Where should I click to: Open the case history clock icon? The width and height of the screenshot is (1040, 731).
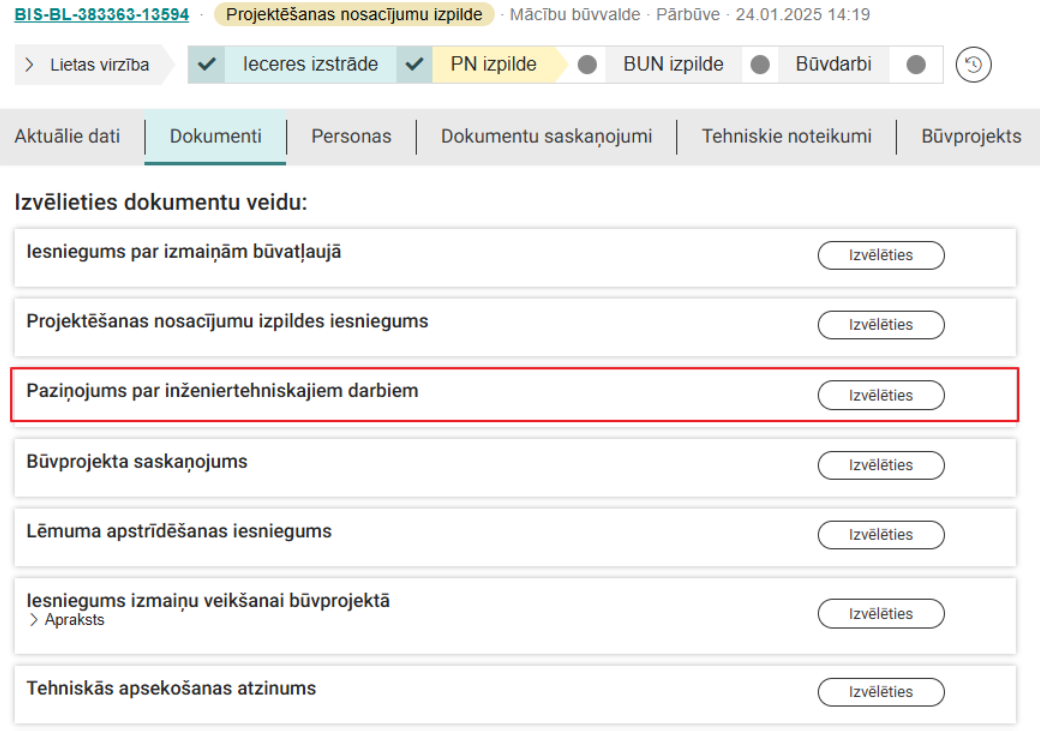pos(972,63)
